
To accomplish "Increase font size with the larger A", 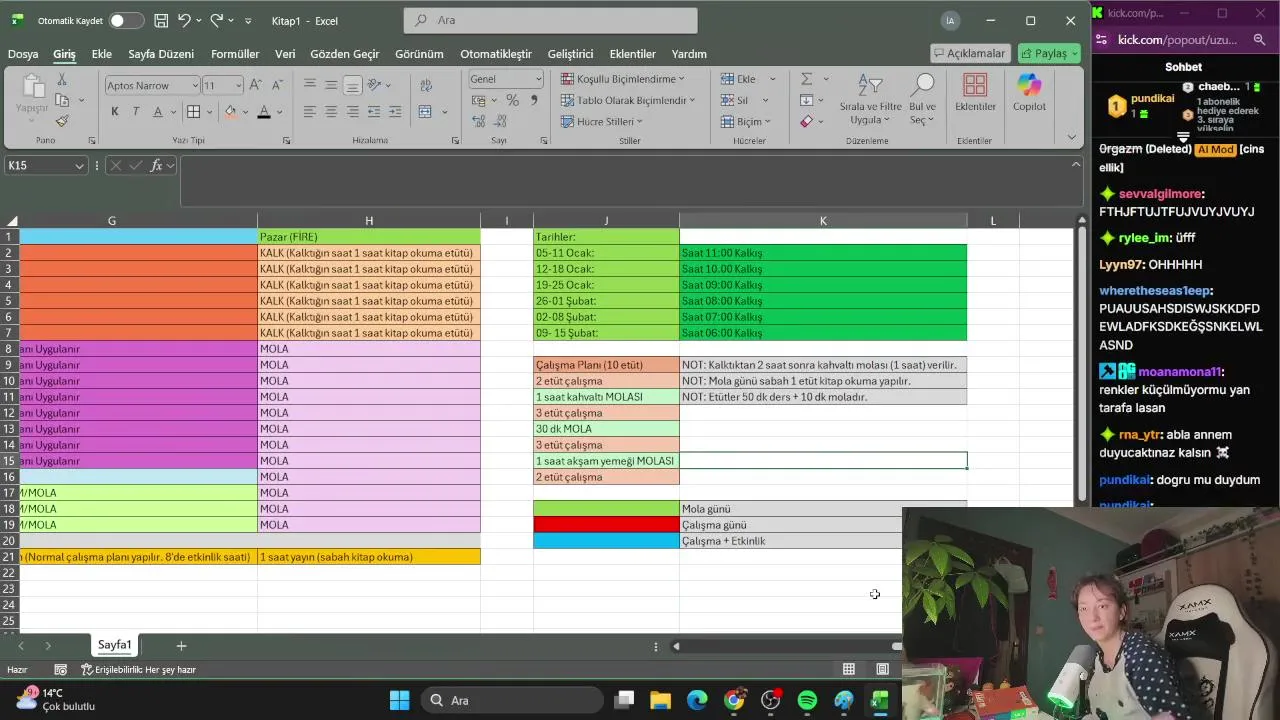I will tap(255, 85).
